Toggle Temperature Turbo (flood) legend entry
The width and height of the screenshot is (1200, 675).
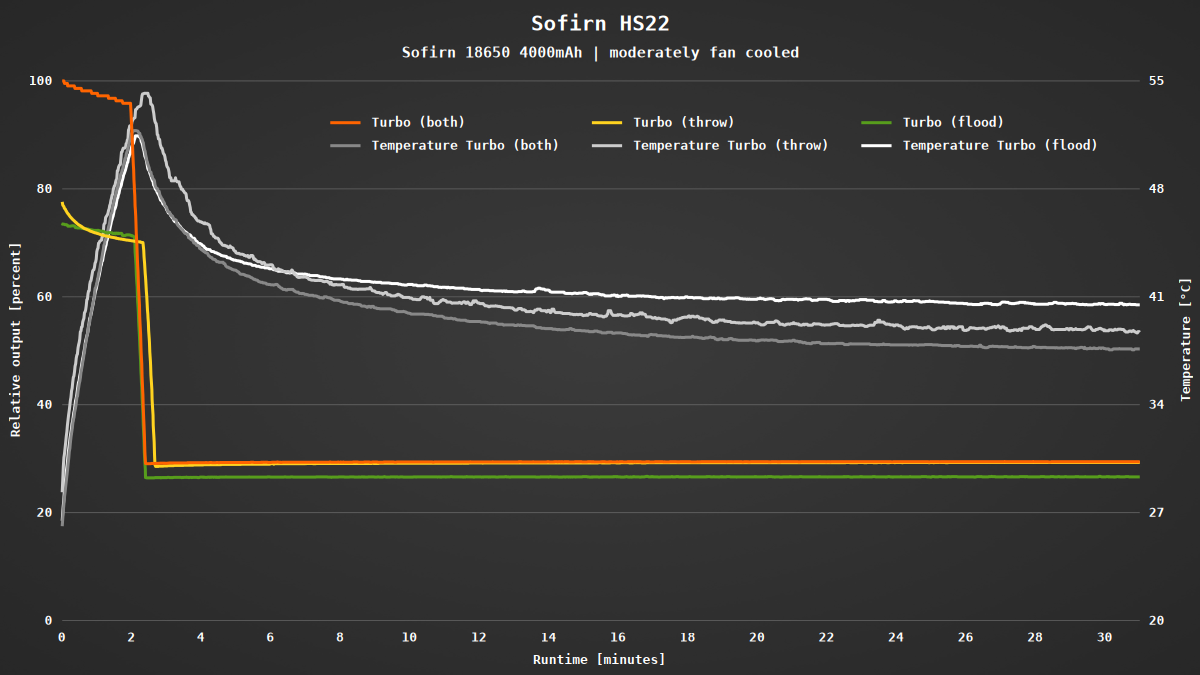pos(980,145)
